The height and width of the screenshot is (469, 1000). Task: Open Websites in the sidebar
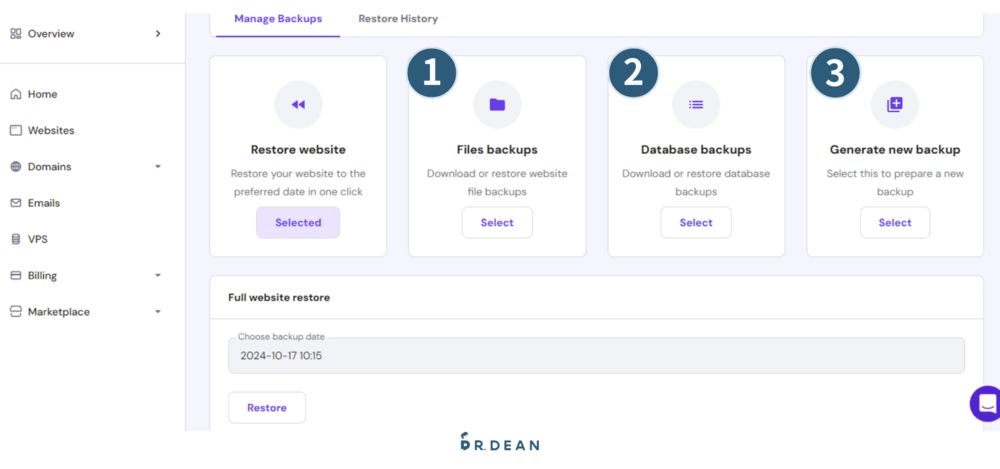(x=50, y=130)
